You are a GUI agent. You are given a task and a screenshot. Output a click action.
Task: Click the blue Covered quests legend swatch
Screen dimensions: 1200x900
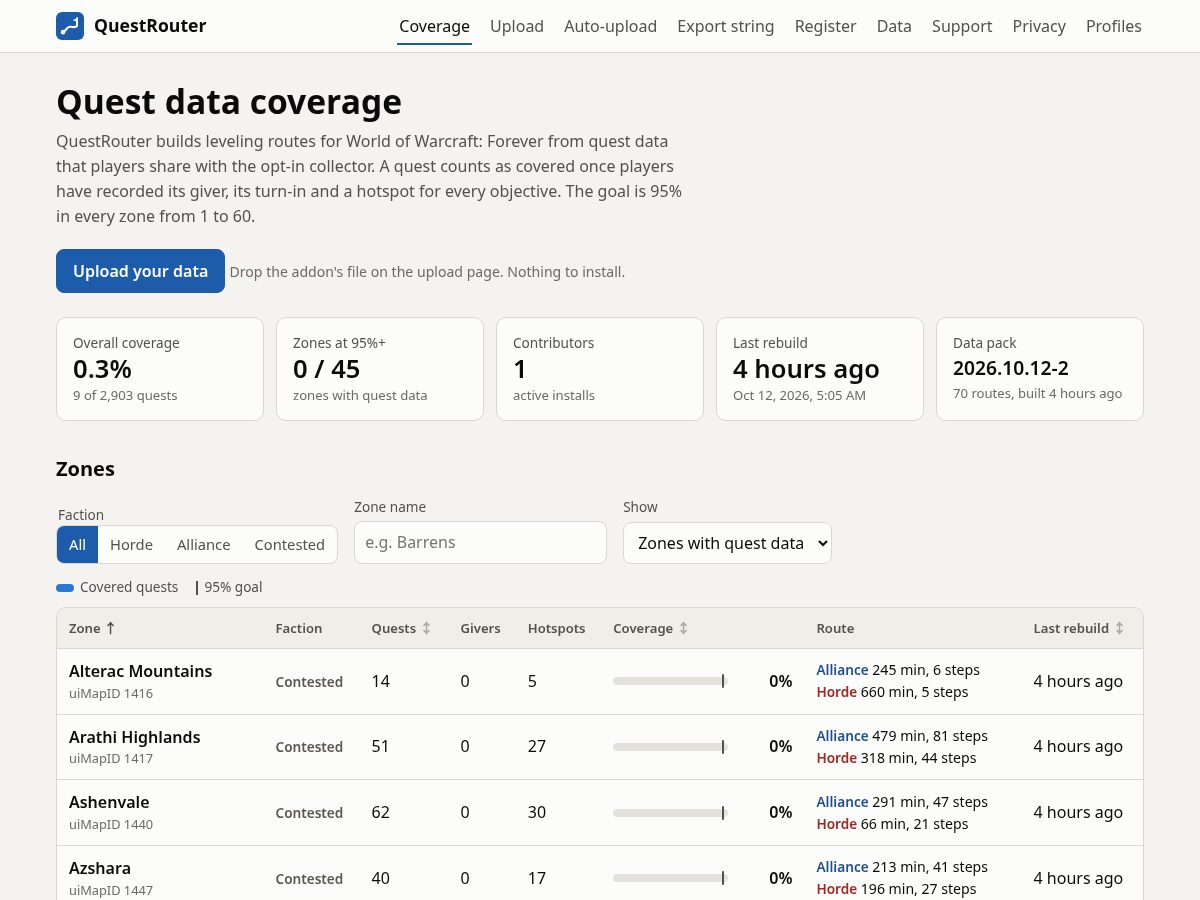point(65,588)
